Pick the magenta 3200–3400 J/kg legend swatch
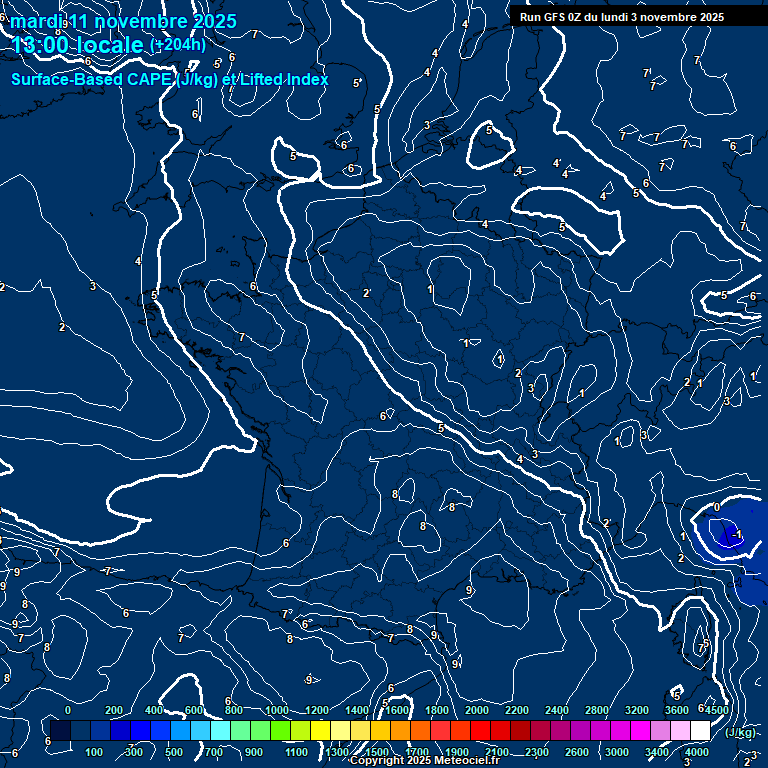The width and height of the screenshot is (768, 768). click(640, 730)
